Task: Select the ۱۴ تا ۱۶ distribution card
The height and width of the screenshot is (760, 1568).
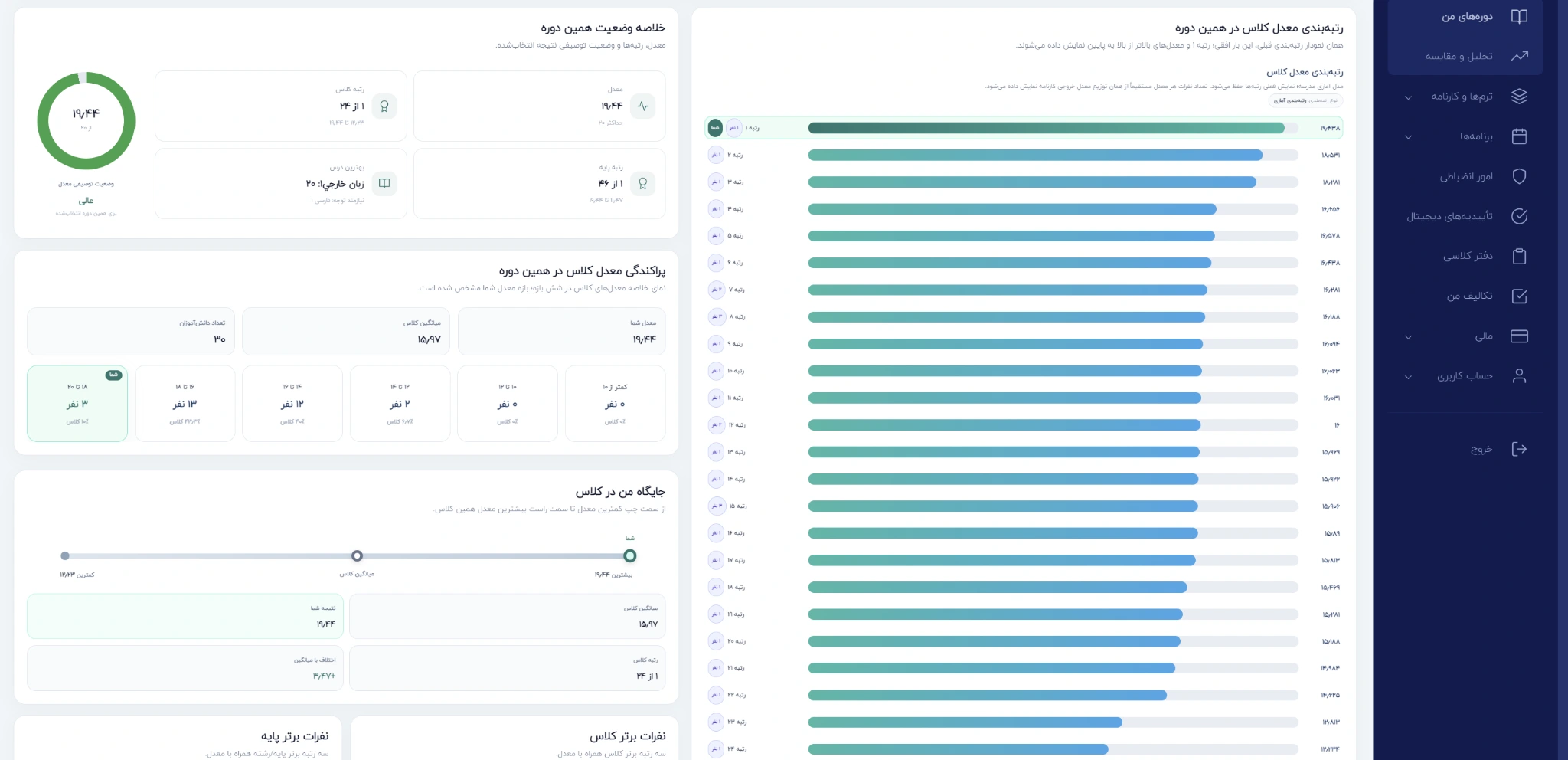Action: pos(292,403)
